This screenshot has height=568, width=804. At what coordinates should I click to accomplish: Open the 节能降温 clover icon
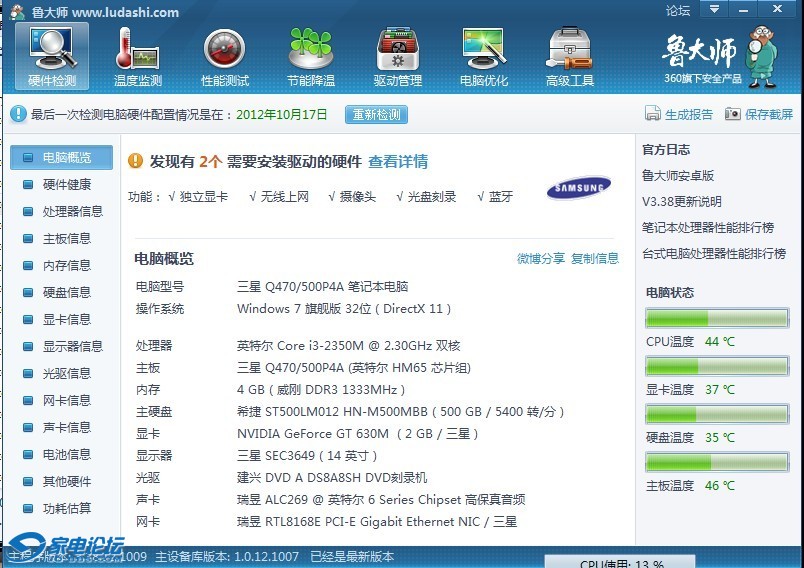pyautogui.click(x=311, y=56)
